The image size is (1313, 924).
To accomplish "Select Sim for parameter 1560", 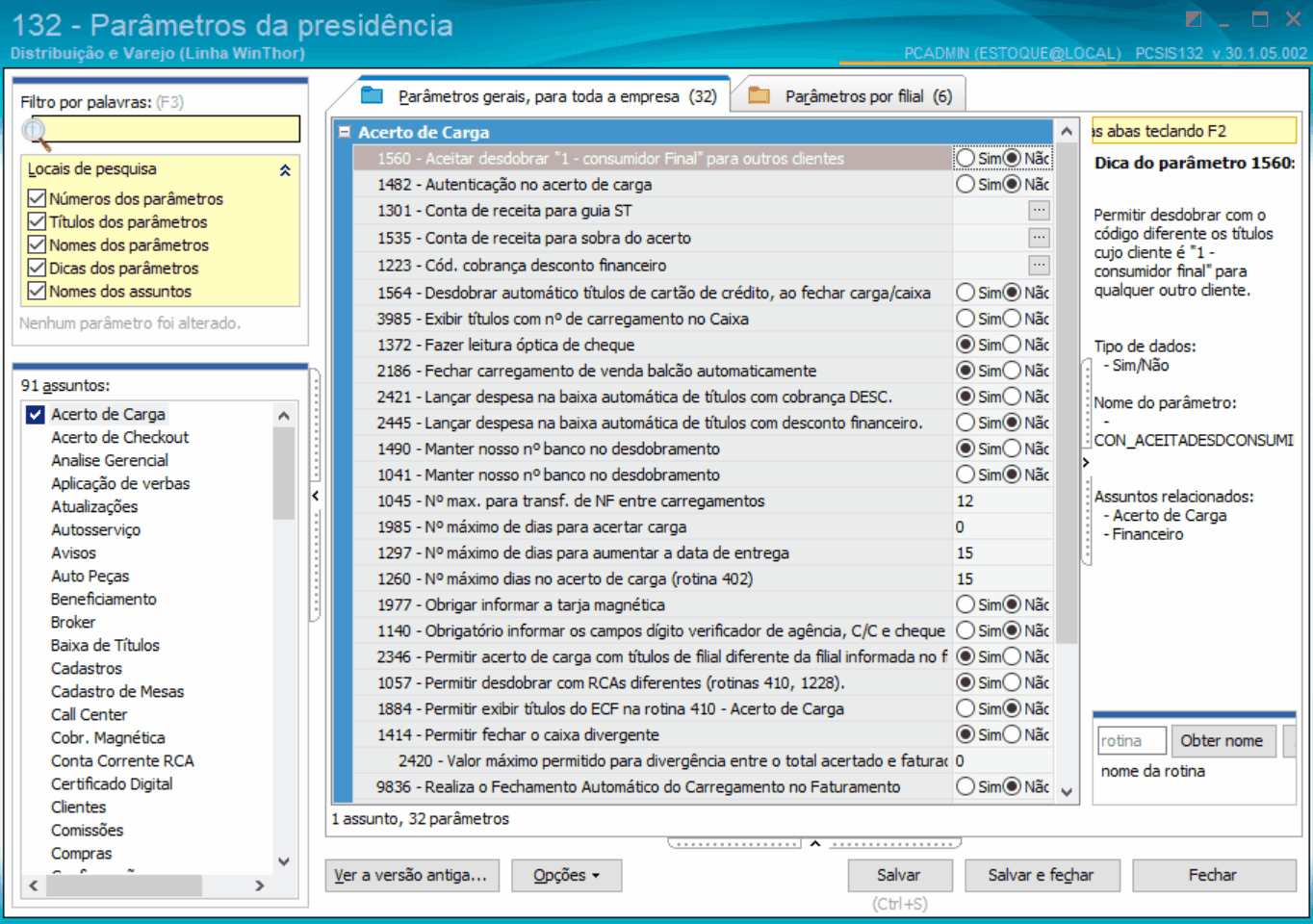I will point(965,158).
